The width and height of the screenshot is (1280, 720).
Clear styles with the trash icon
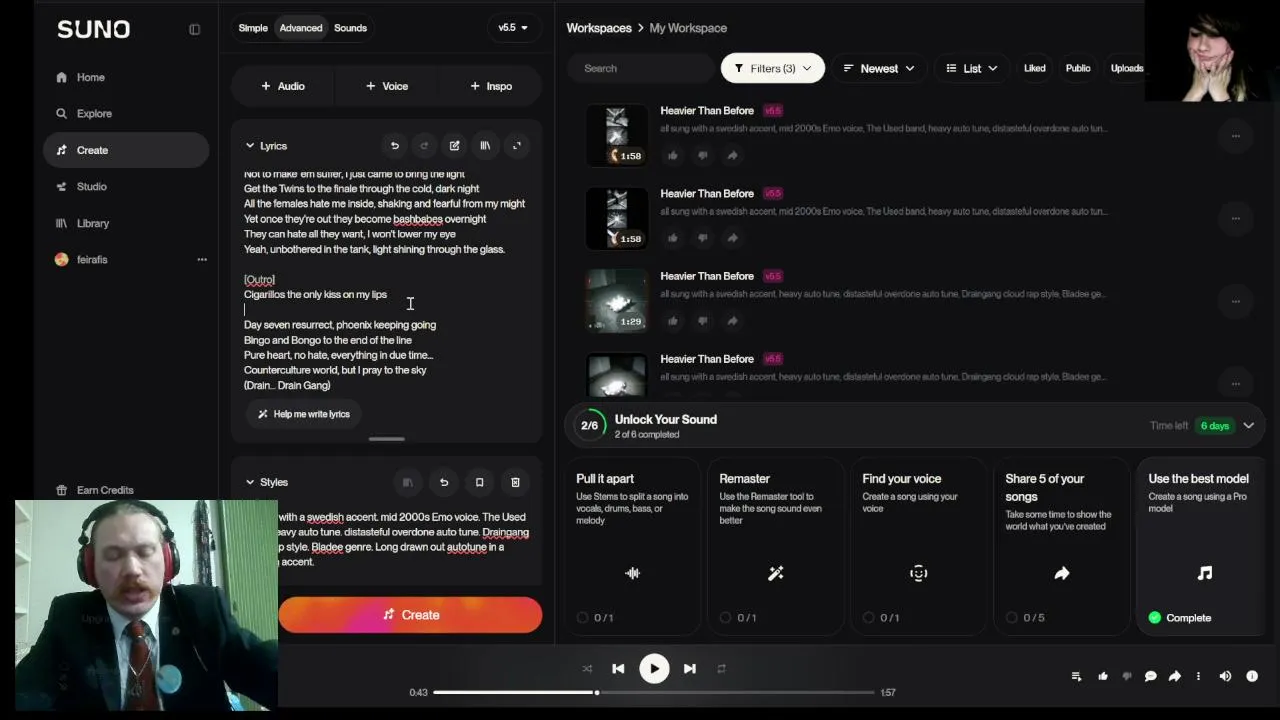(515, 482)
